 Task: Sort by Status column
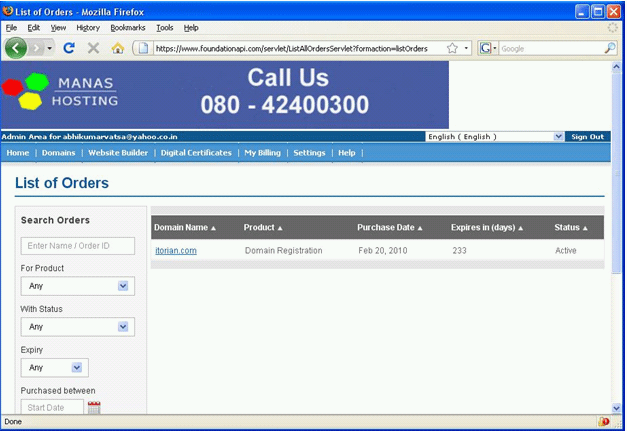point(571,227)
